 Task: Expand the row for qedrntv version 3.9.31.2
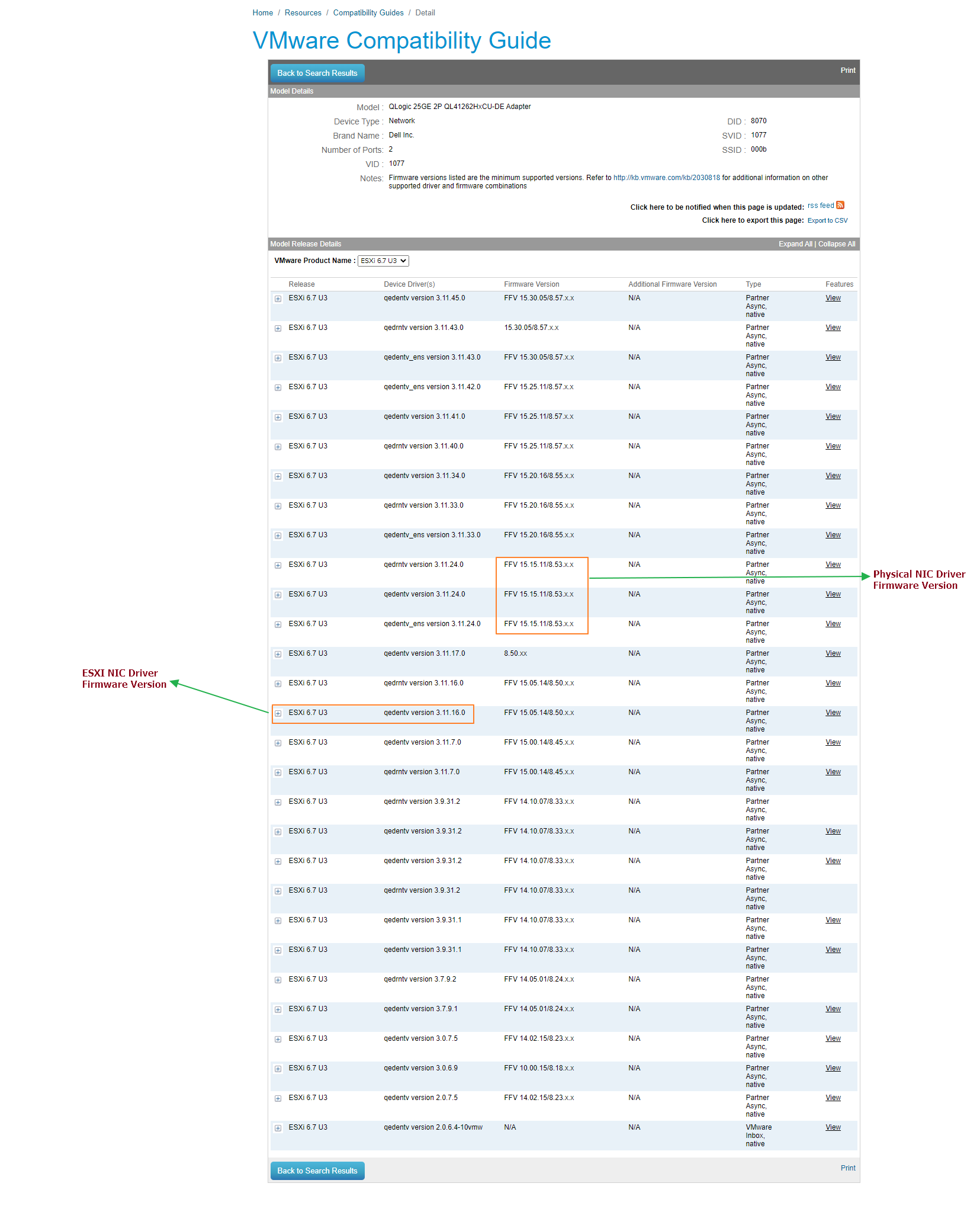click(278, 802)
